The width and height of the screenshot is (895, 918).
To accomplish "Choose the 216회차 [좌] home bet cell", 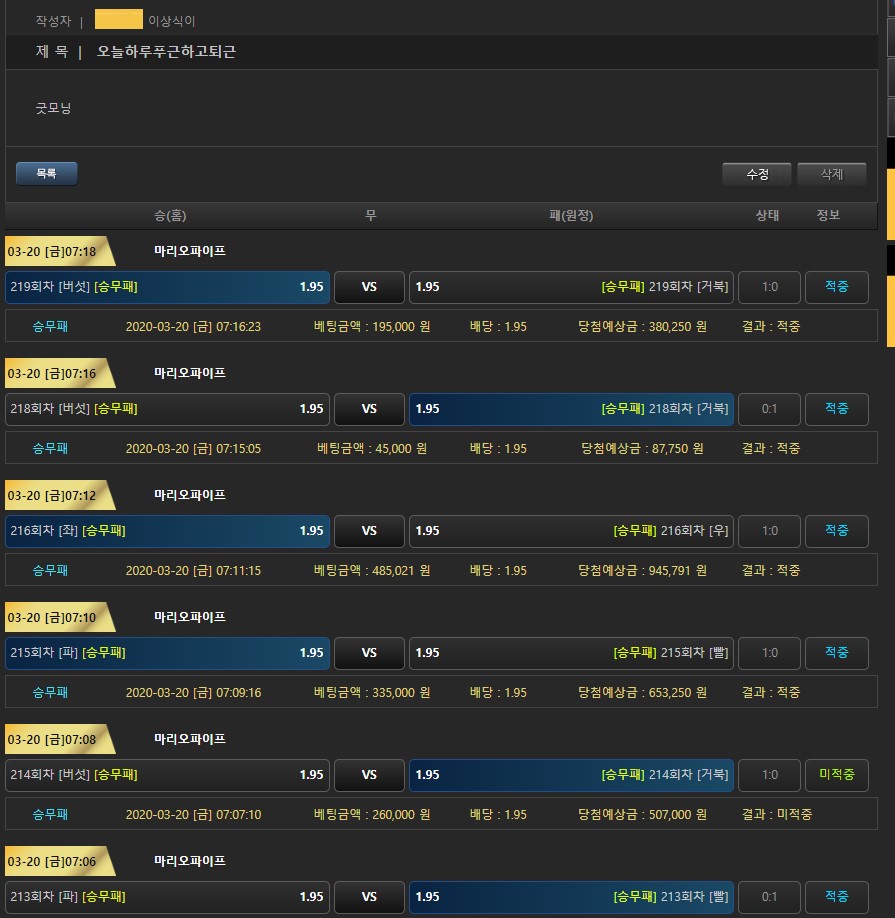I will pos(167,531).
